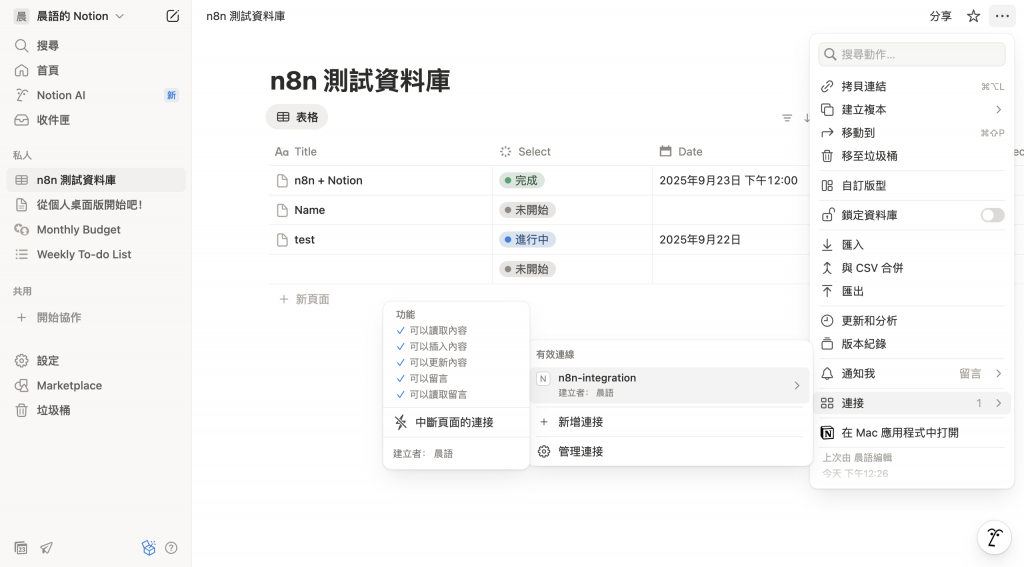The width and height of the screenshot is (1024, 567).
Task: Choose 與 CSV 合併 from the menu
Action: (x=912, y=268)
